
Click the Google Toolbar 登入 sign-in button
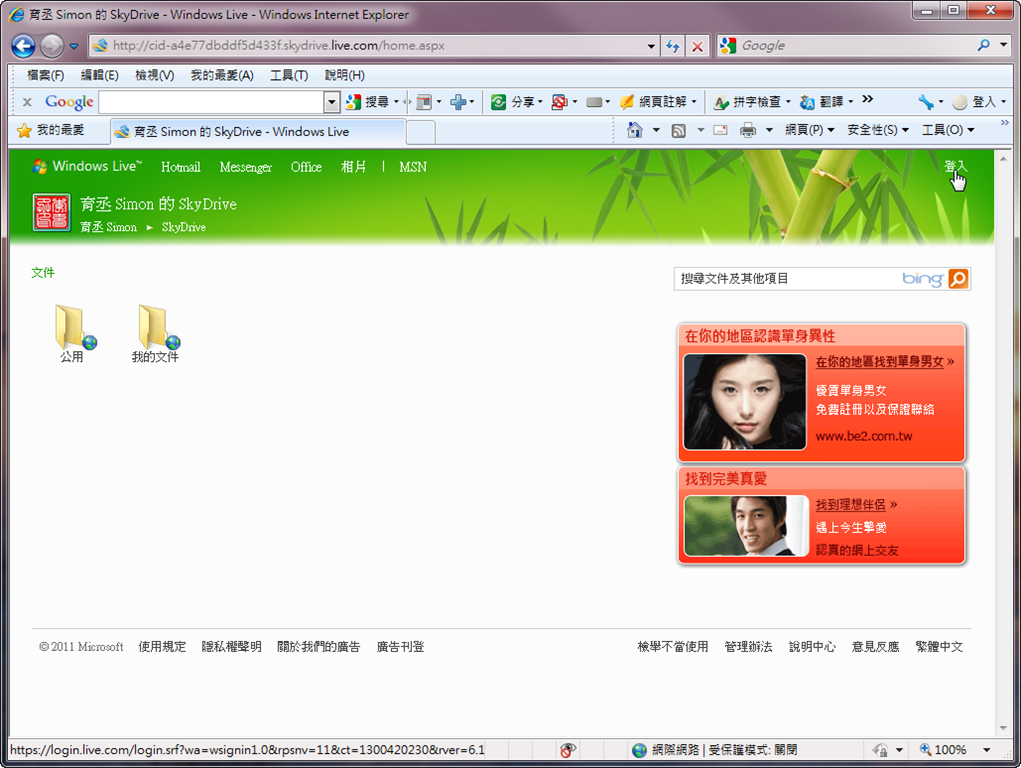pyautogui.click(x=979, y=102)
